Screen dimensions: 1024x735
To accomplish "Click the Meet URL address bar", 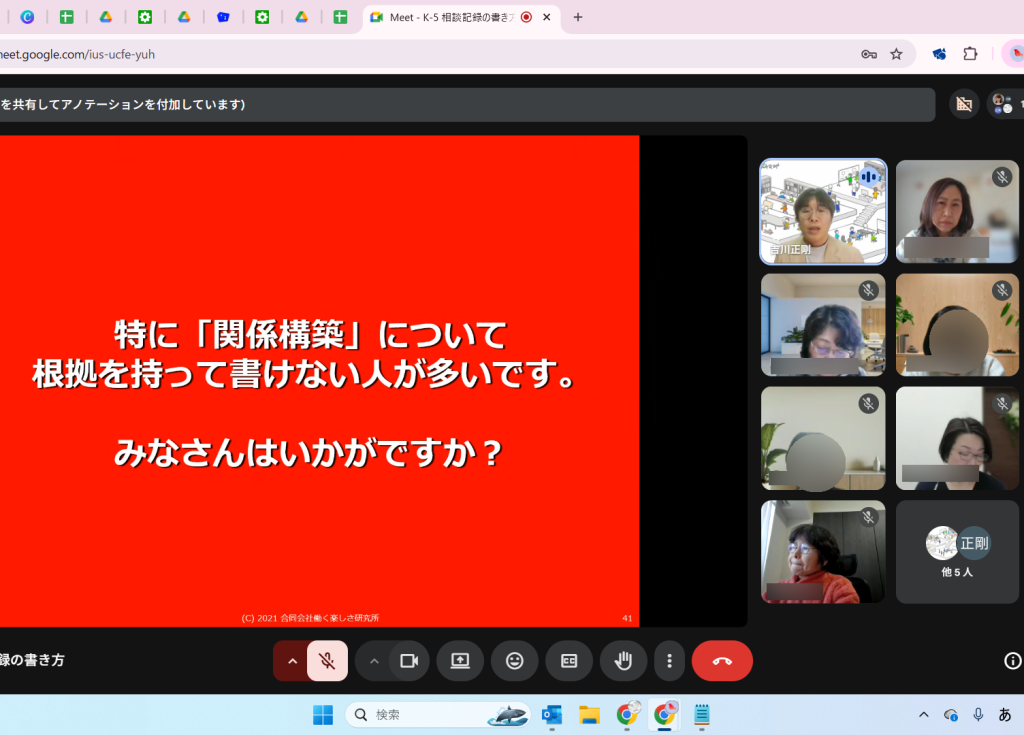I will [400, 54].
